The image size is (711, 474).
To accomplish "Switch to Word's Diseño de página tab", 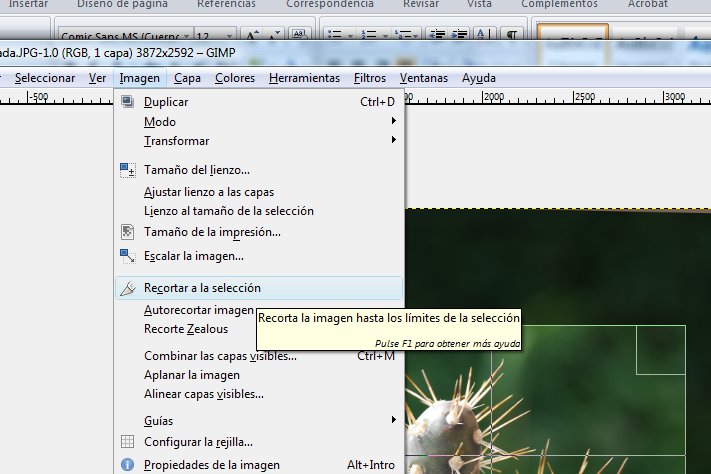I will tap(122, 4).
